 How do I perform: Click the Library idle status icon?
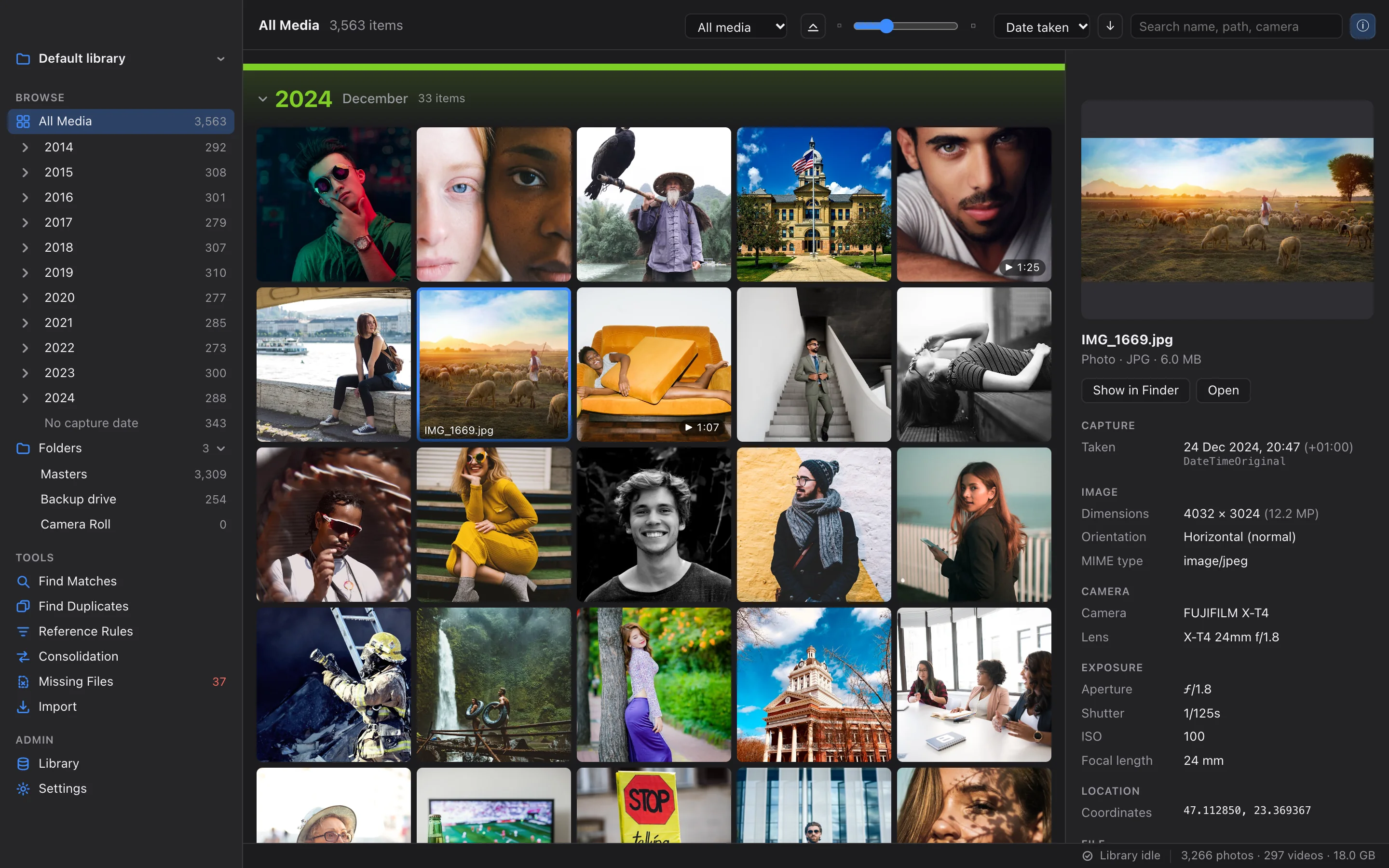pyautogui.click(x=1087, y=856)
